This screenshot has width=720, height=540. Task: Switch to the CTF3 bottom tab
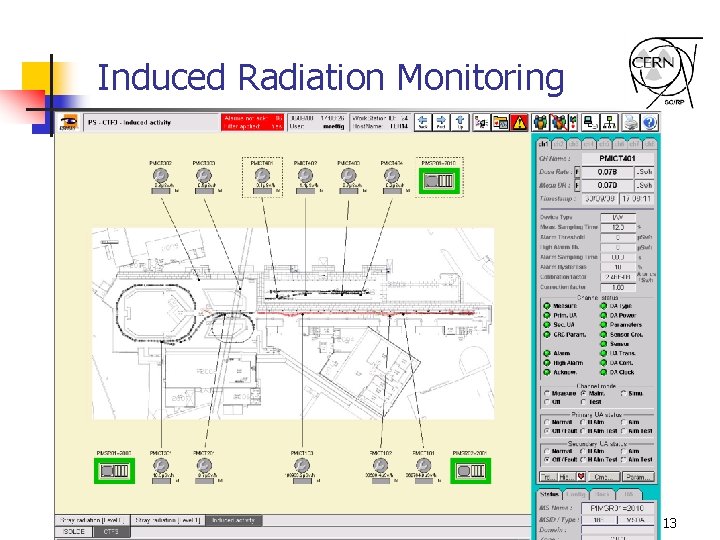click(111, 531)
